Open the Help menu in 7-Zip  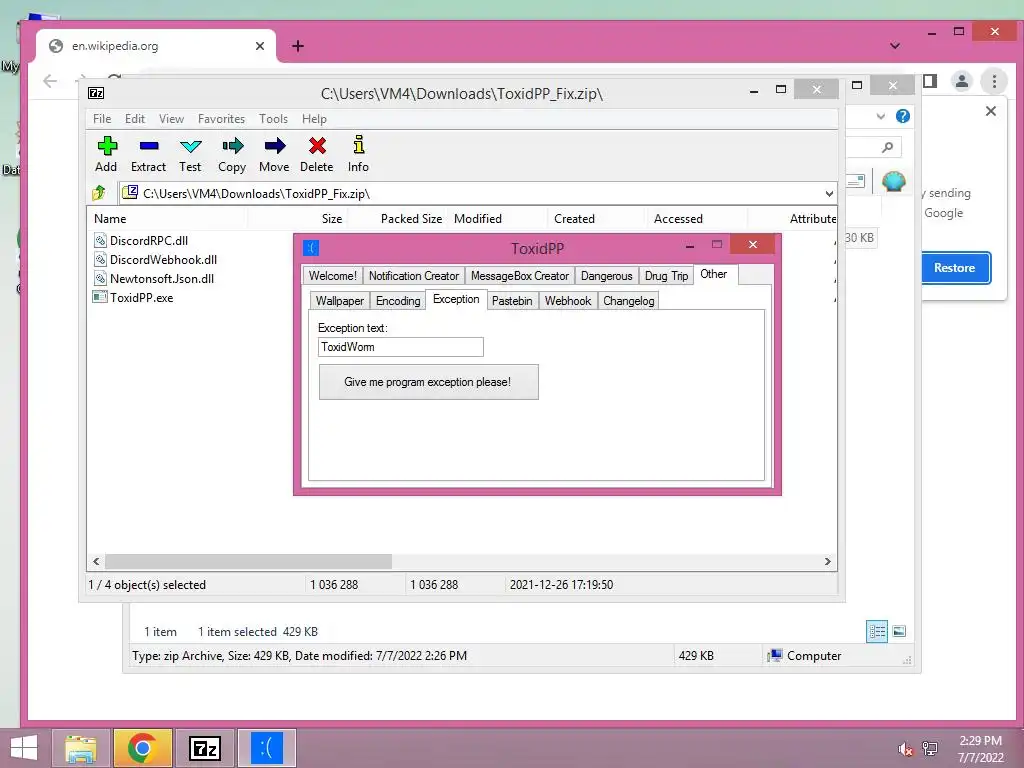pos(314,119)
